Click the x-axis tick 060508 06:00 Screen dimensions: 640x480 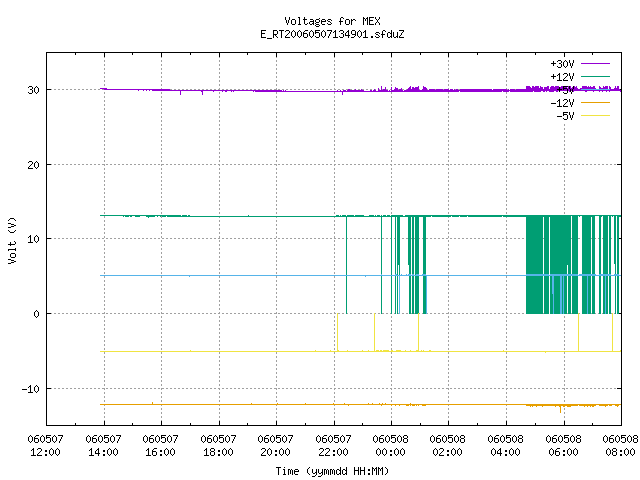coord(564,445)
